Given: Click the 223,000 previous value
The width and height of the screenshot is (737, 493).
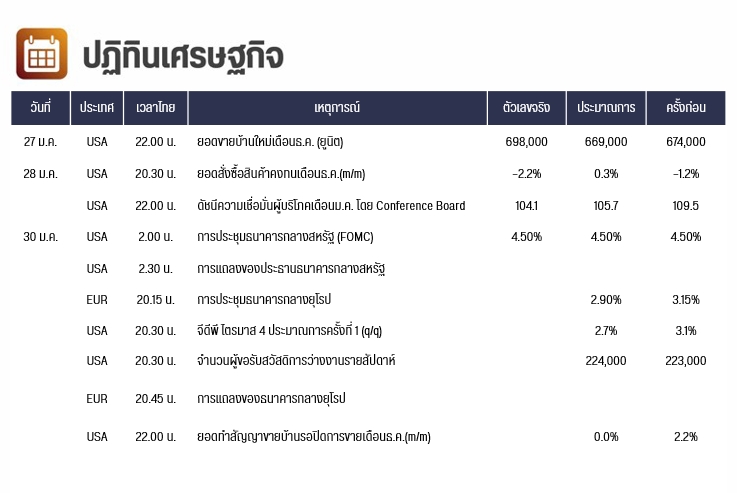Looking at the screenshot, I should click(x=686, y=361).
